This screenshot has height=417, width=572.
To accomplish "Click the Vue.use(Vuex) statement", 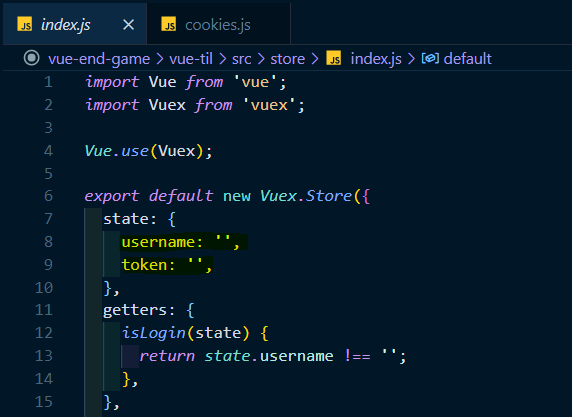I will pyautogui.click(x=148, y=151).
